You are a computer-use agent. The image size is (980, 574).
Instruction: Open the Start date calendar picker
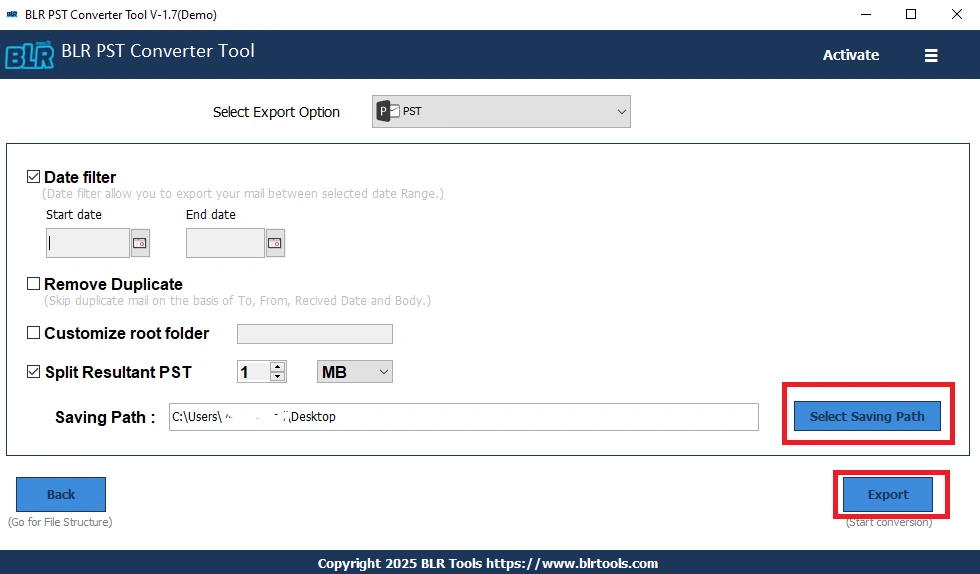pyautogui.click(x=140, y=243)
